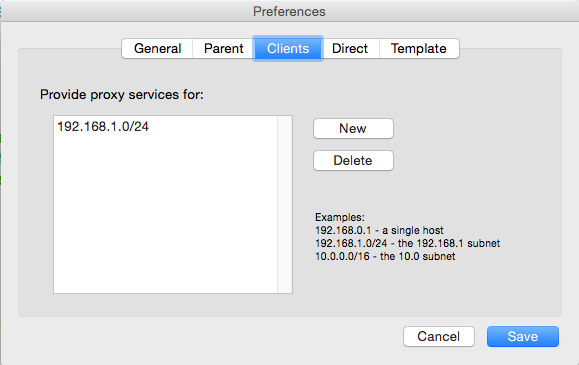Click the "10.0.0.0/16 - the 10.0 subnet" example
Image resolution: width=579 pixels, height=365 pixels.
coord(385,256)
